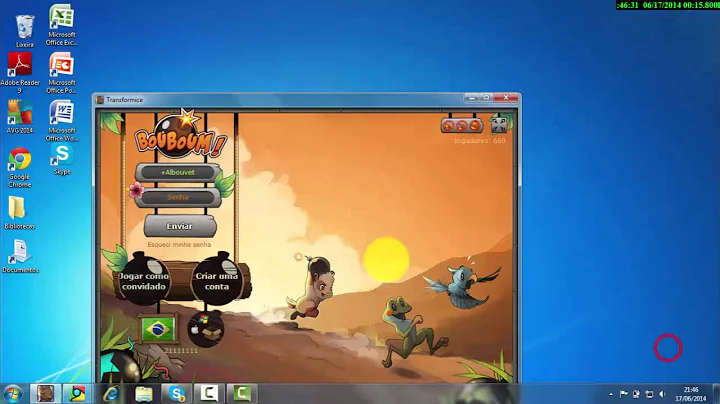Click the standalone download bomb icon
720x404 pixels.
click(206, 328)
